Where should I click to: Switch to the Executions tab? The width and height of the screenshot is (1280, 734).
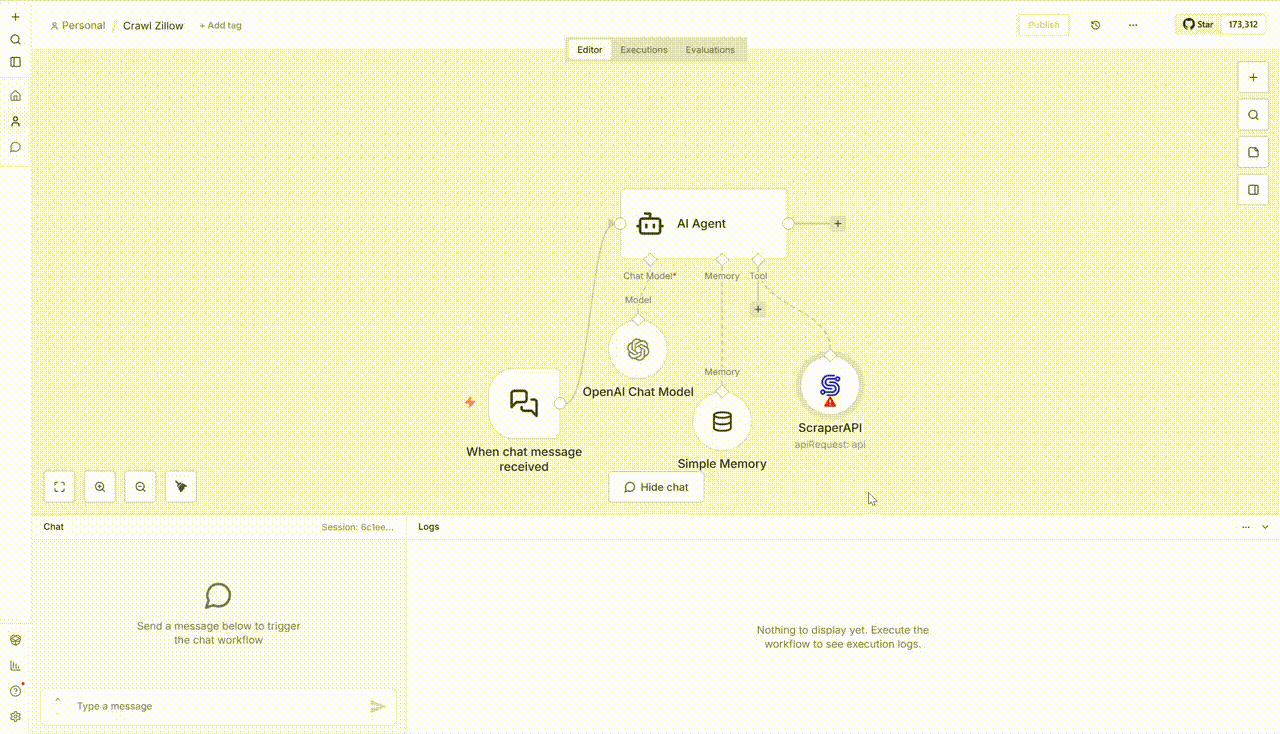tap(643, 50)
